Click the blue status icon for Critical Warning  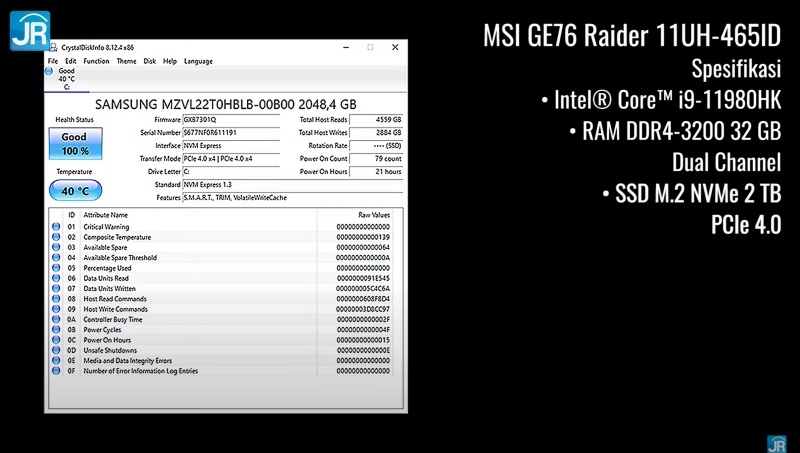[x=56, y=227]
